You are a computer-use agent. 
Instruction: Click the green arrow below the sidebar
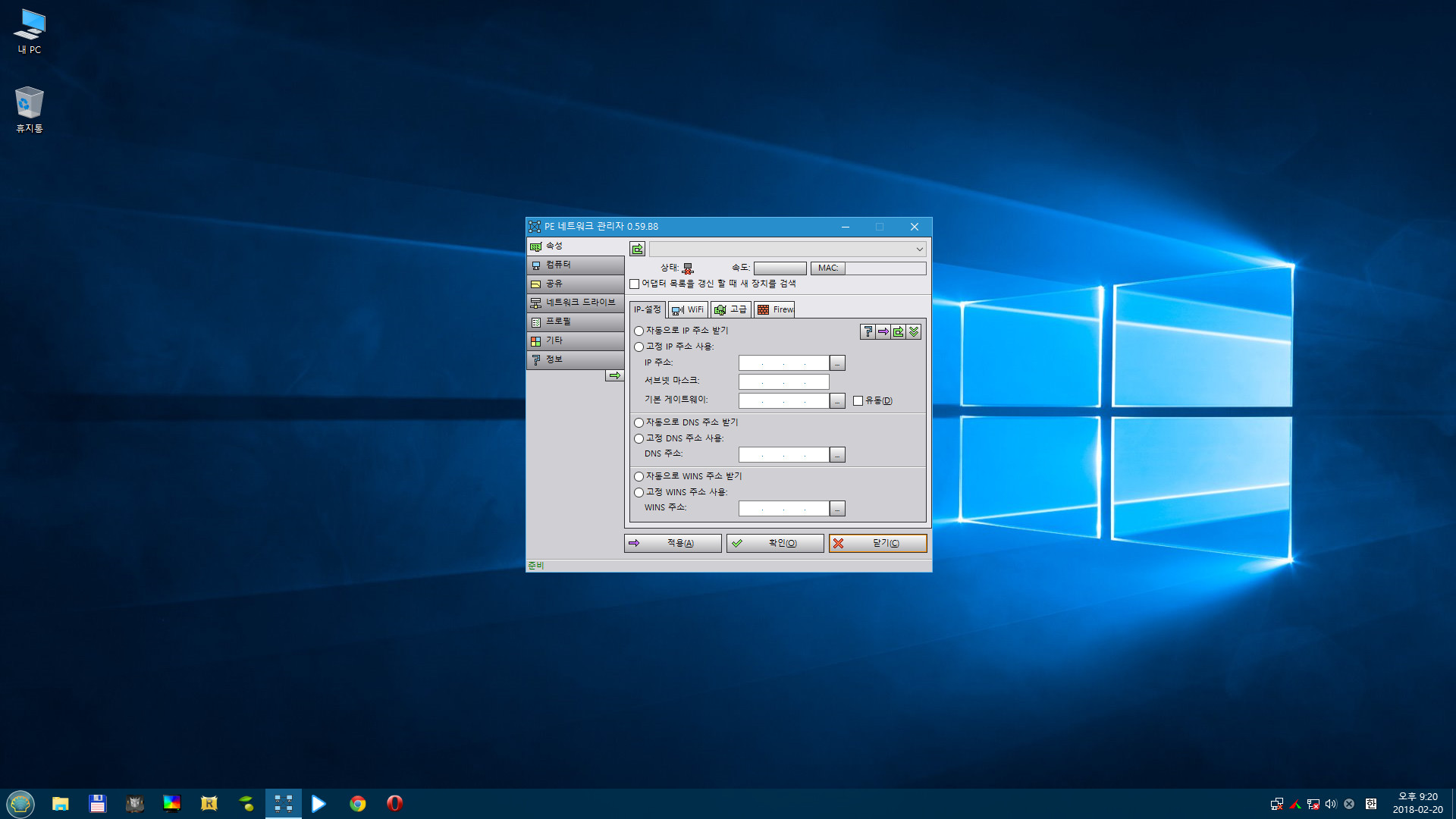point(614,376)
